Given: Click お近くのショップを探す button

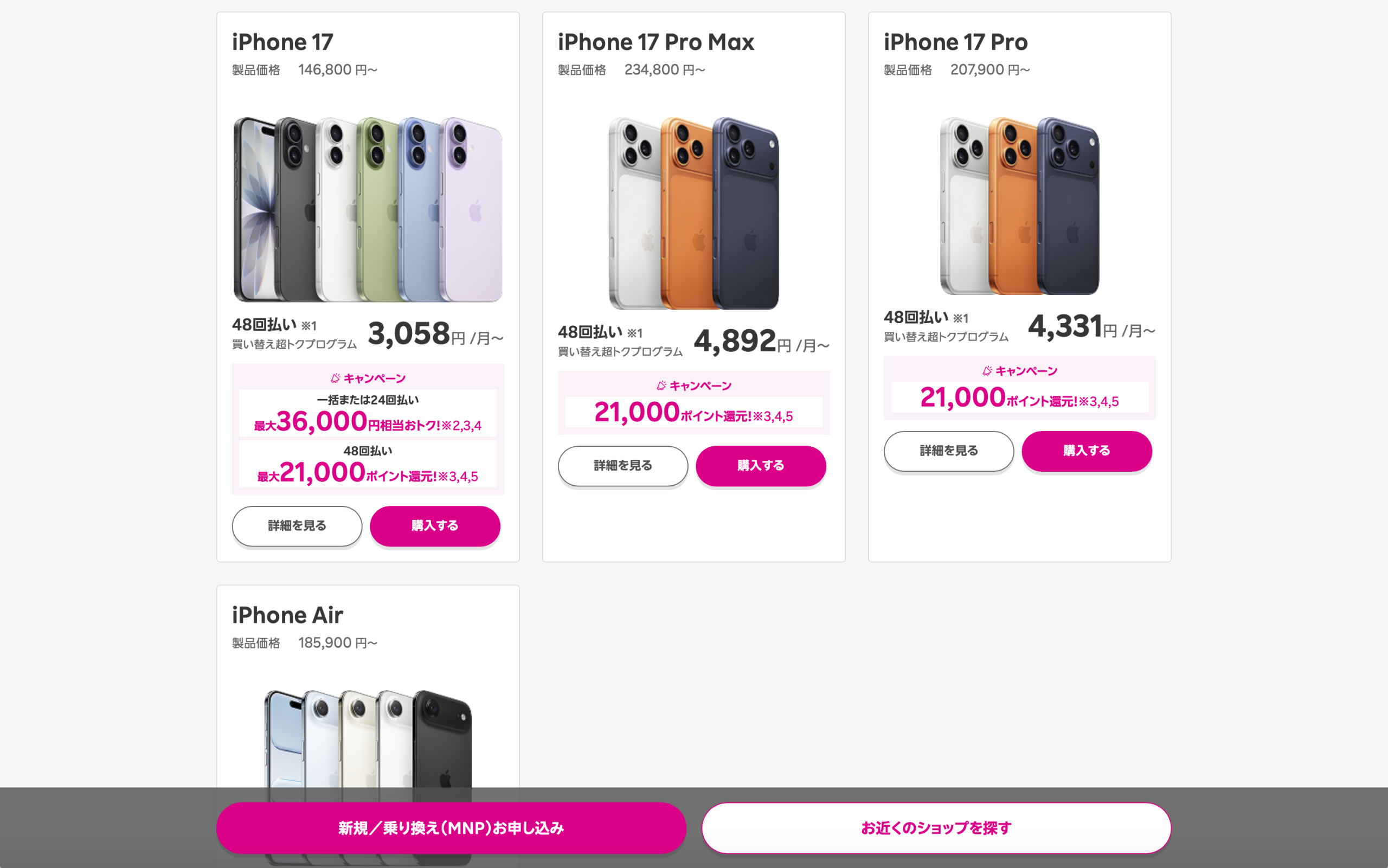Looking at the screenshot, I should pyautogui.click(x=936, y=828).
